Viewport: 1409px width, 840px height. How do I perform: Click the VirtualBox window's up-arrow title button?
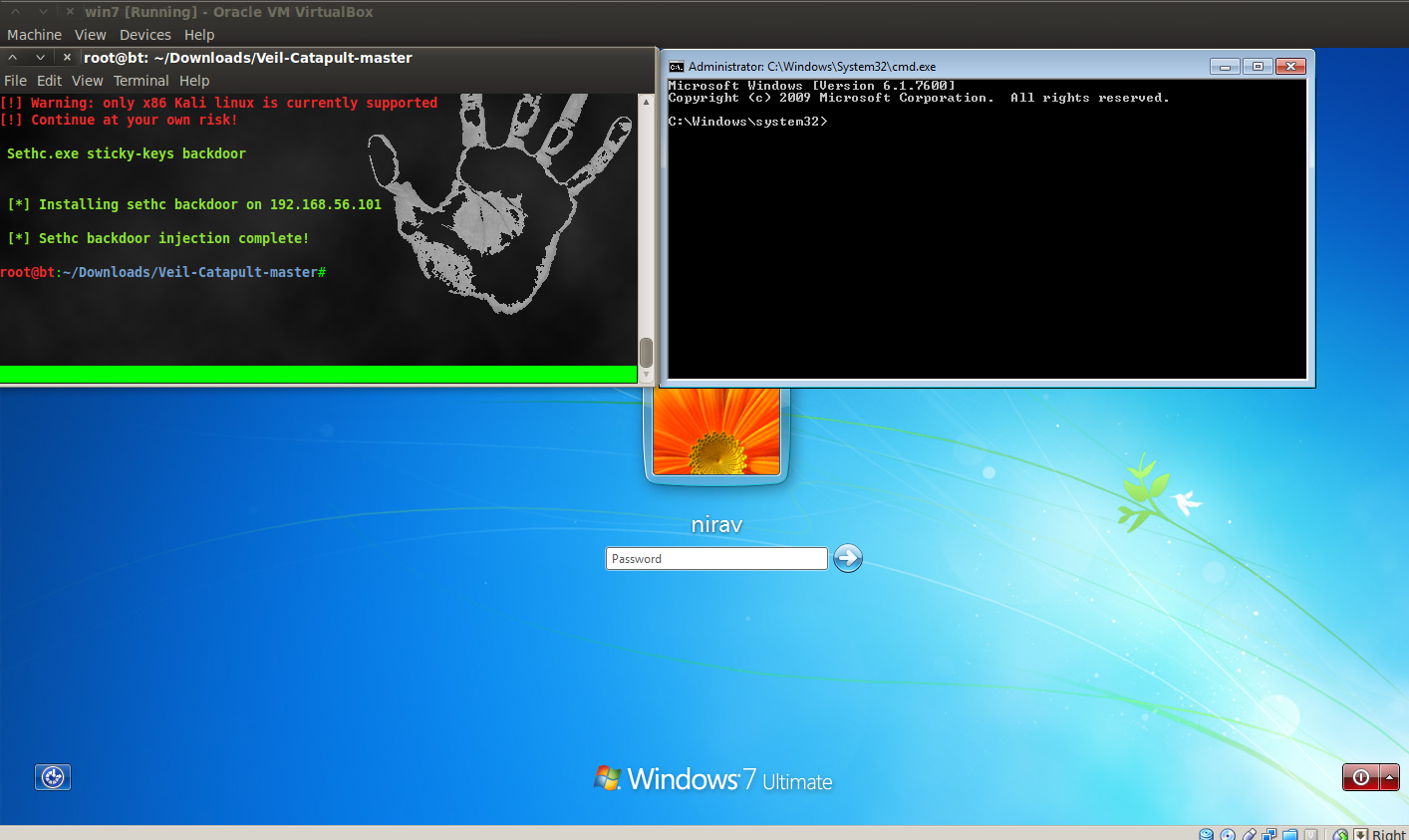15,12
